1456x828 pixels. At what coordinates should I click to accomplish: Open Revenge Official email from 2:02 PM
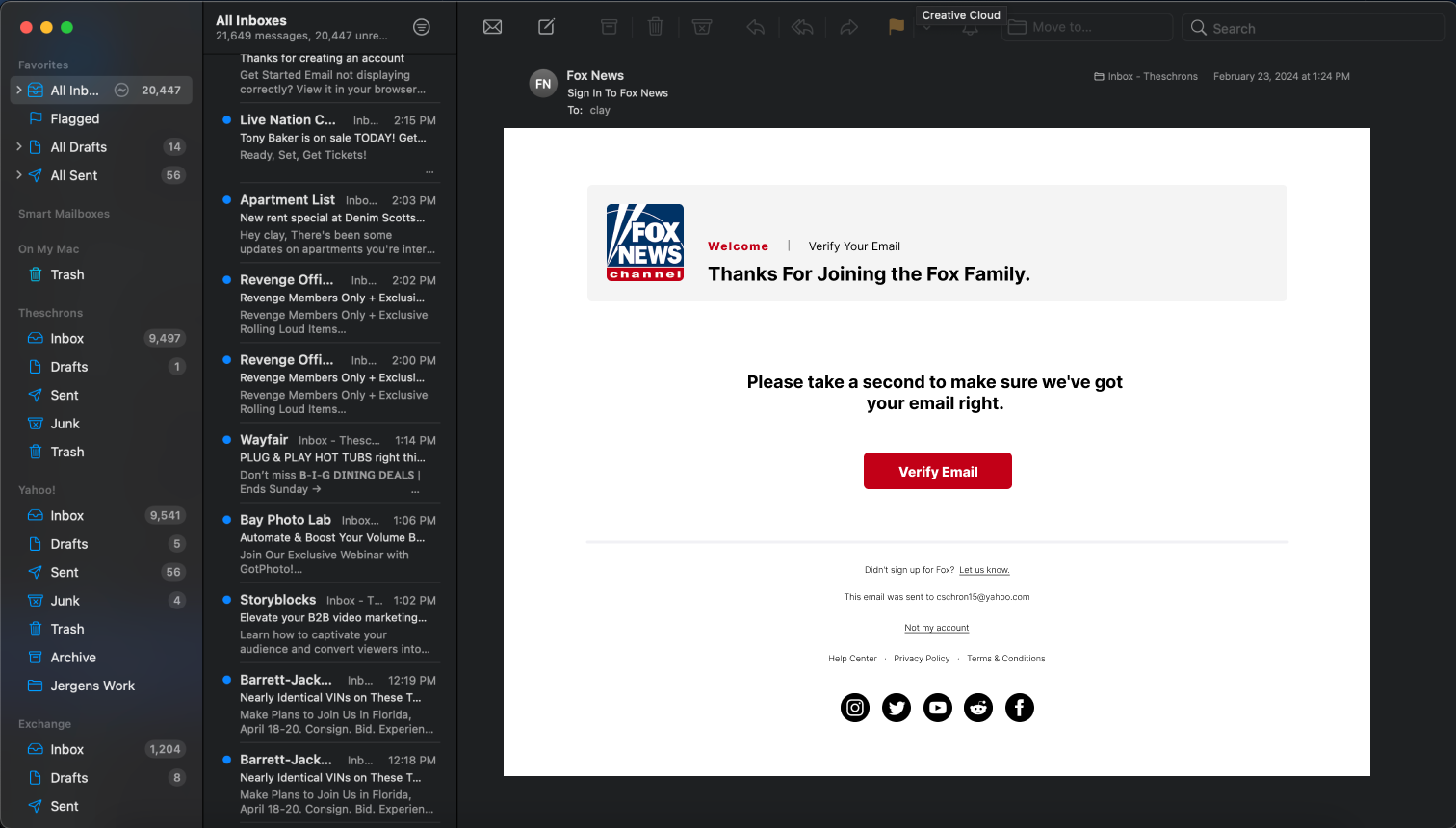(328, 302)
